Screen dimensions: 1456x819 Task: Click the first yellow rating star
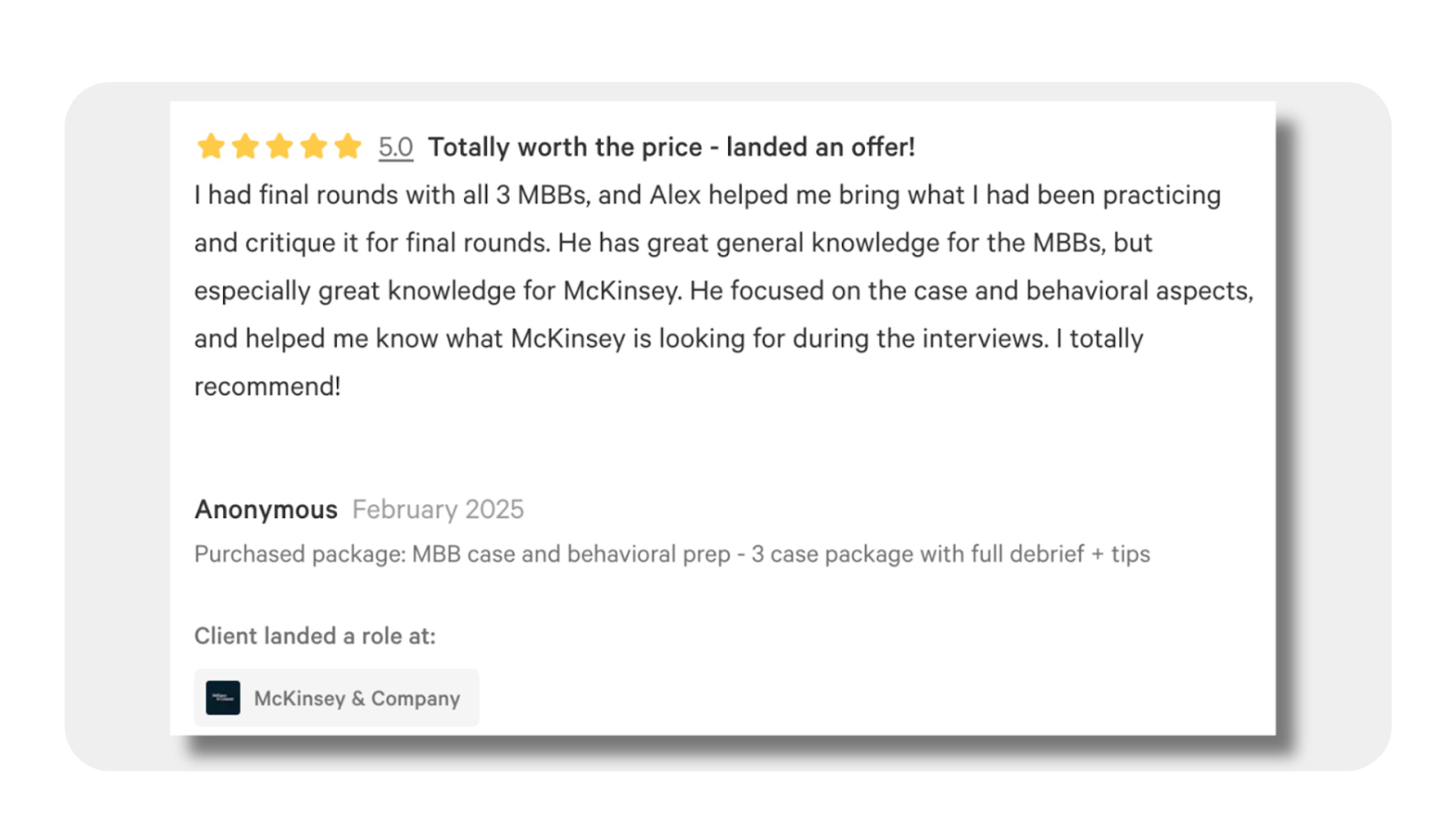point(211,146)
